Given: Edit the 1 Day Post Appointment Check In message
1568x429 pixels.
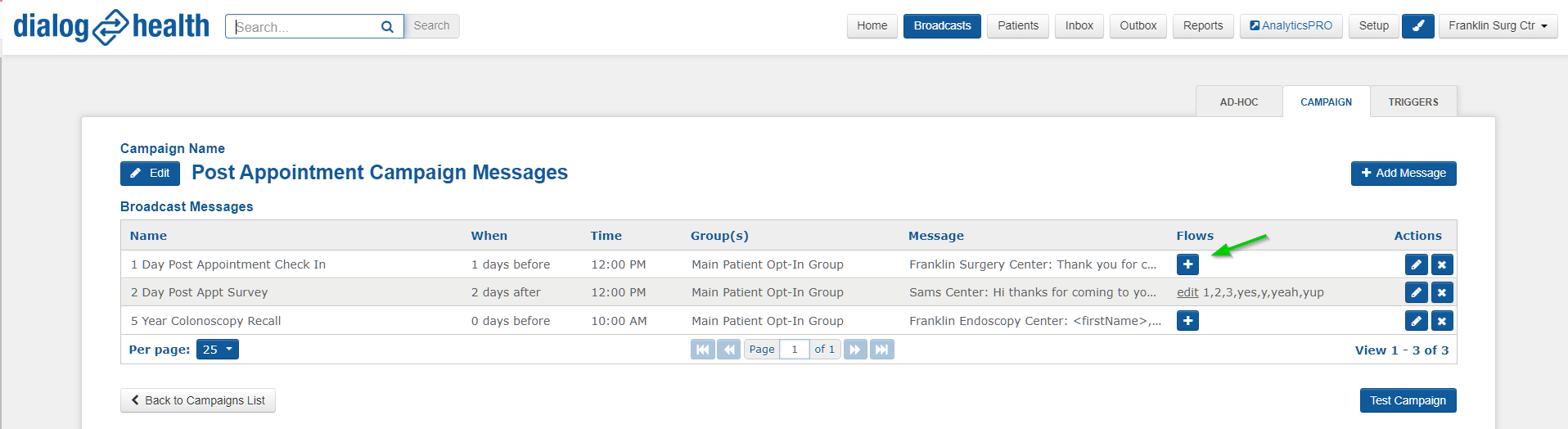Looking at the screenshot, I should click(1416, 264).
